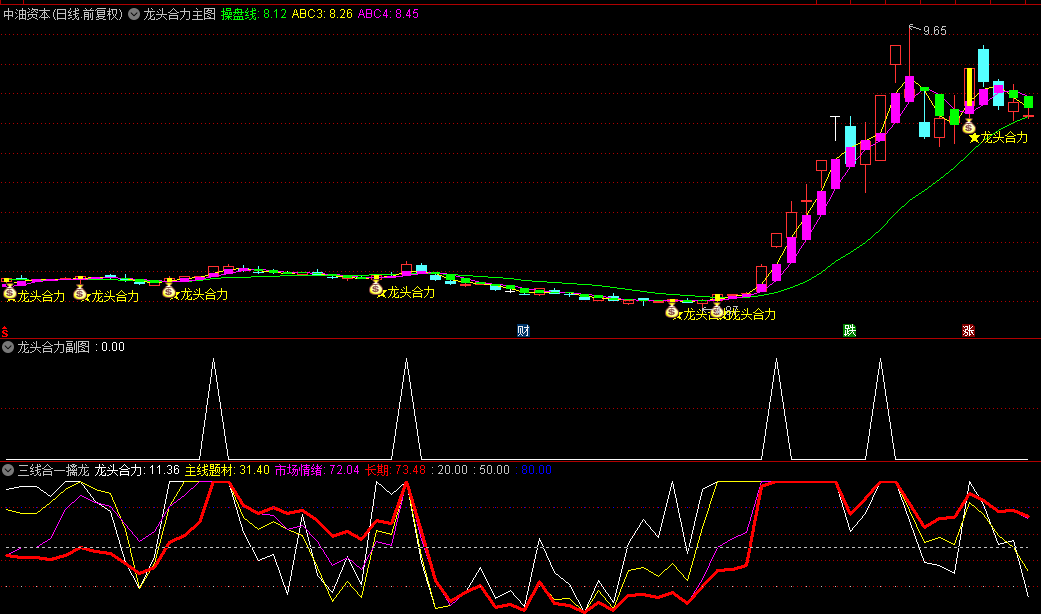The height and width of the screenshot is (614, 1041).
Task: Click the red S marker on the time axis
Action: coord(5,332)
